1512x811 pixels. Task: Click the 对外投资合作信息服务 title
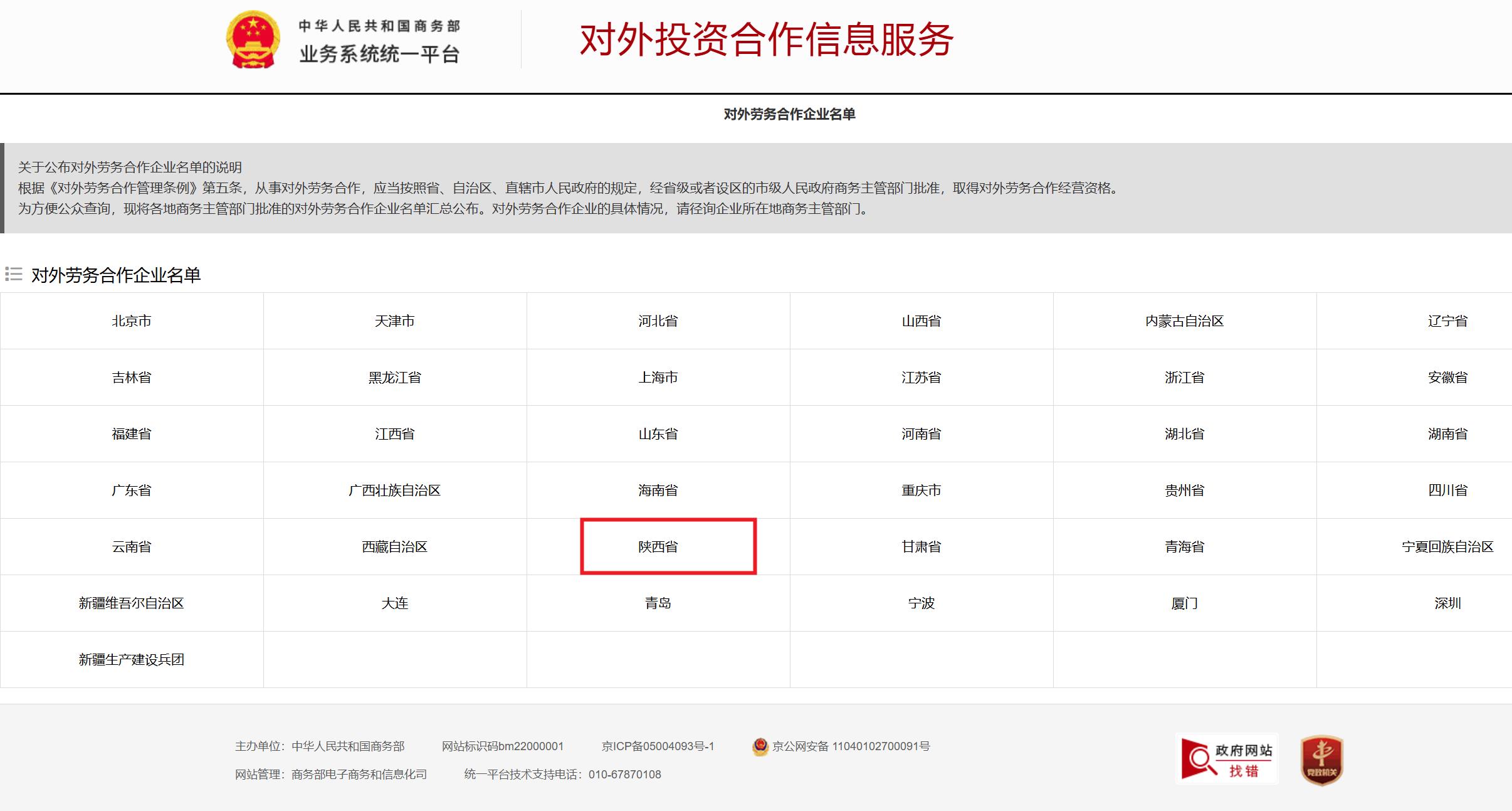766,40
